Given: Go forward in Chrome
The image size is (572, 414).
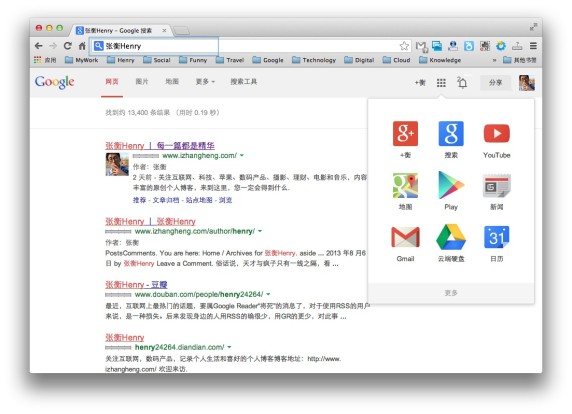Looking at the screenshot, I should (53, 46).
